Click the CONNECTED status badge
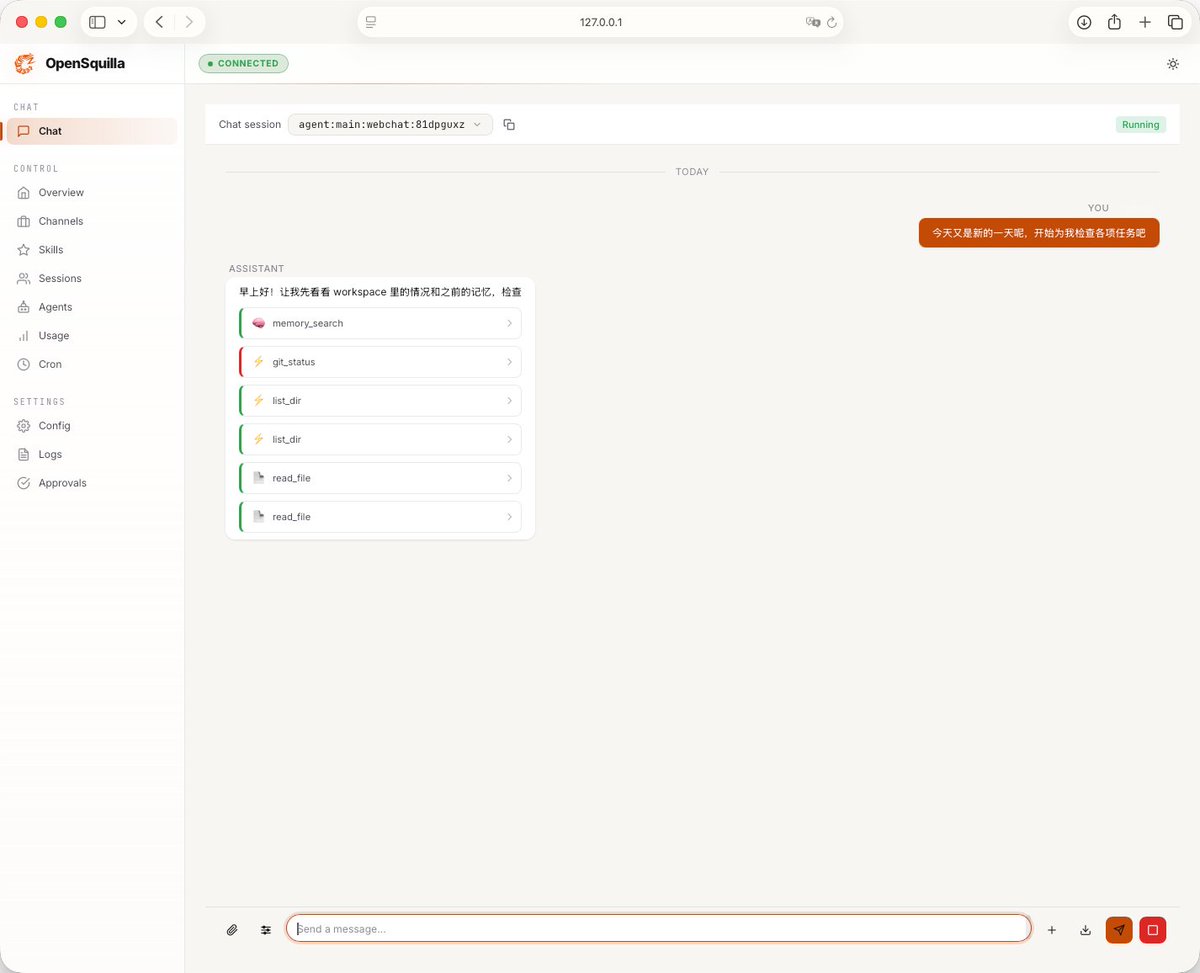Screen dimensions: 1200x973 244,64
